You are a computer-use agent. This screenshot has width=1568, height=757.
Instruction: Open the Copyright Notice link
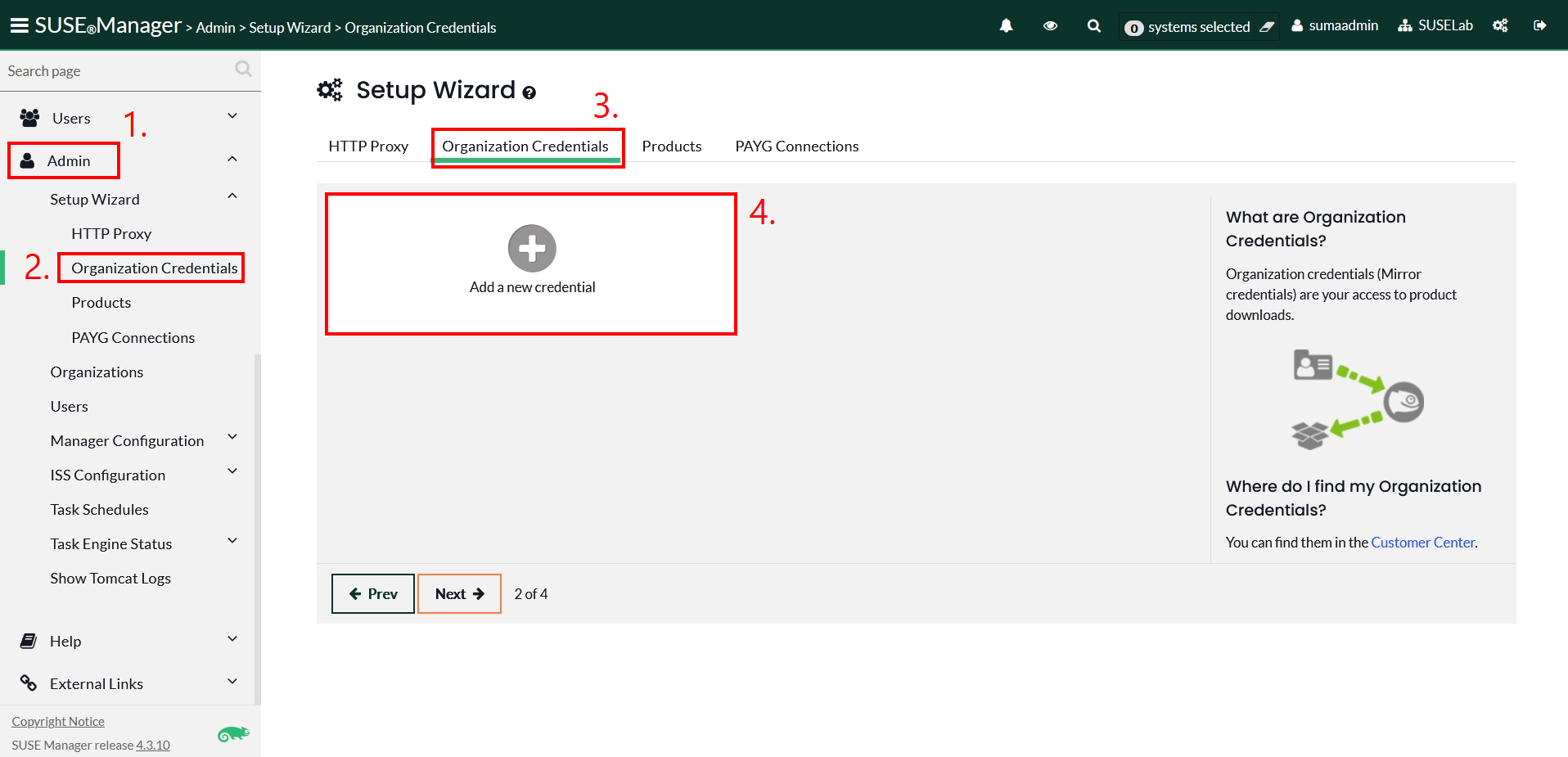coord(58,722)
